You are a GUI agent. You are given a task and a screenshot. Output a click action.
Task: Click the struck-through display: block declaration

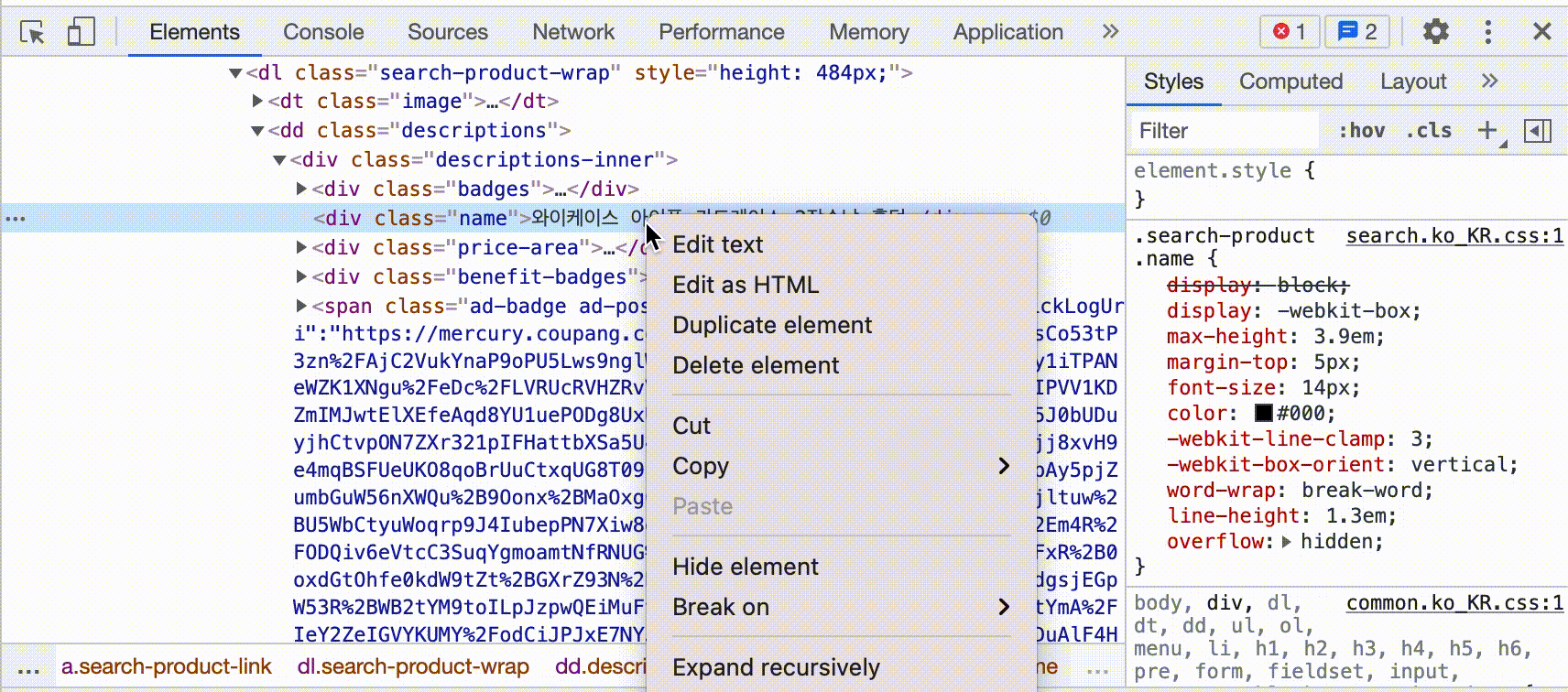[1258, 286]
